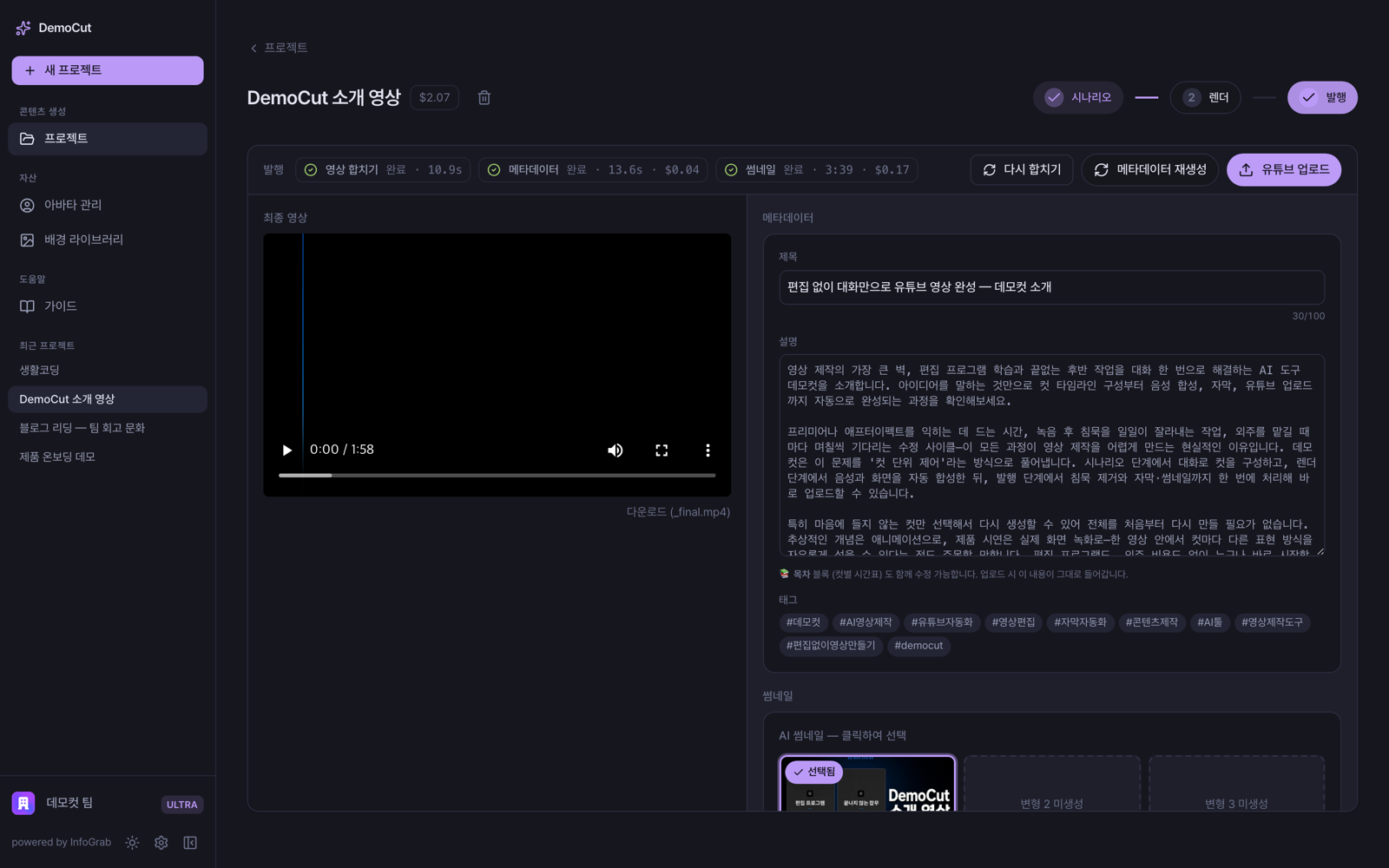Click the #AI툴 tag
This screenshot has height=868, width=1389.
tap(1209, 622)
